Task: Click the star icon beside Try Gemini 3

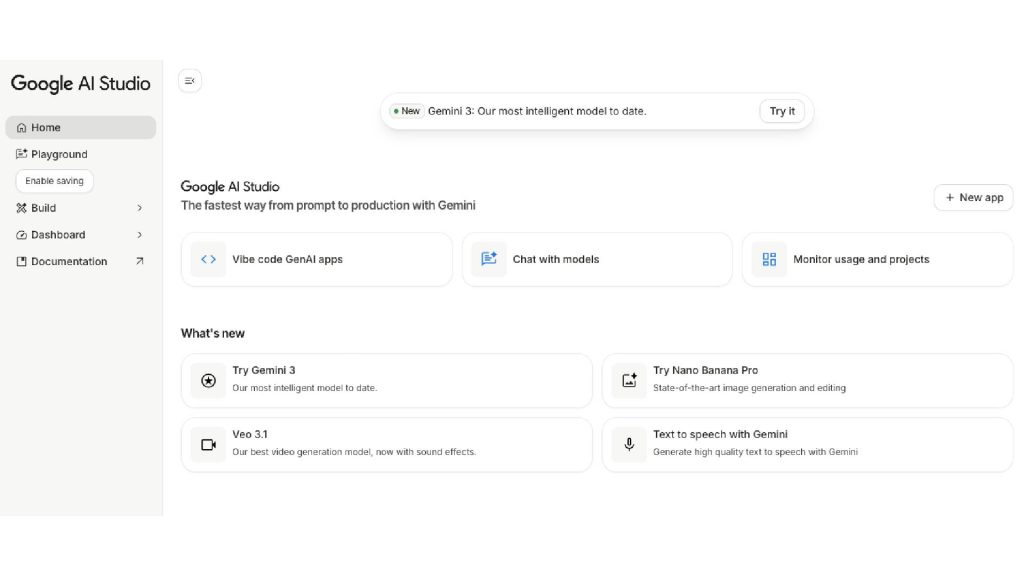Action: click(x=208, y=380)
